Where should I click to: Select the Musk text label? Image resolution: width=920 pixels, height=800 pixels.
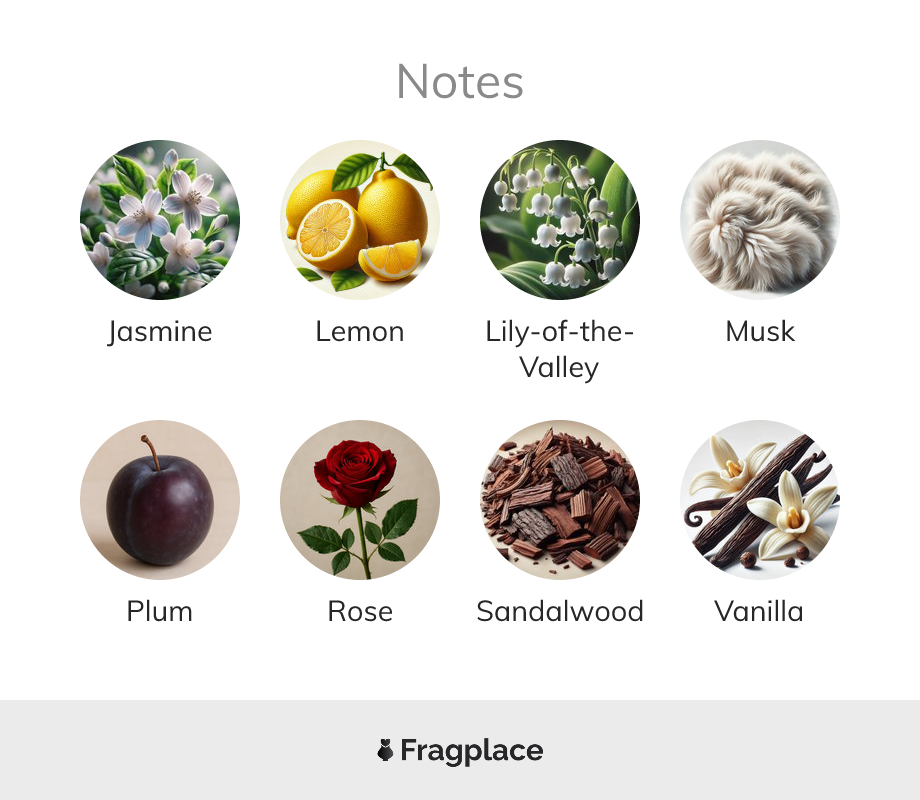[760, 332]
